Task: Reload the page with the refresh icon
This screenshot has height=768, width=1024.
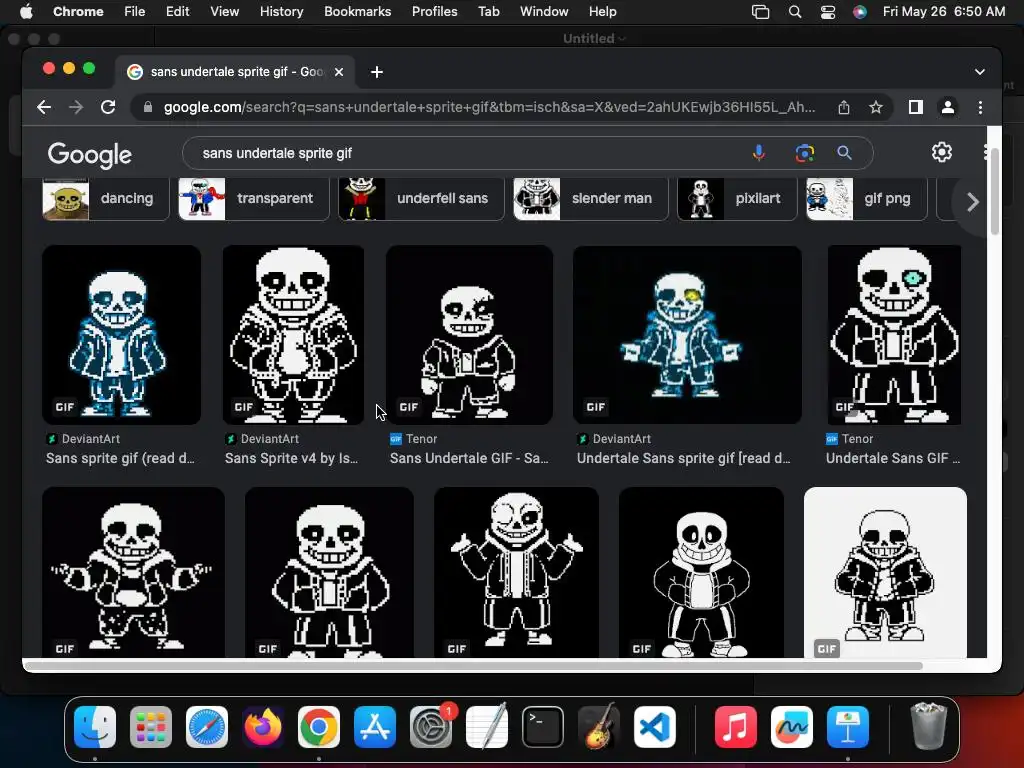Action: 108,107
